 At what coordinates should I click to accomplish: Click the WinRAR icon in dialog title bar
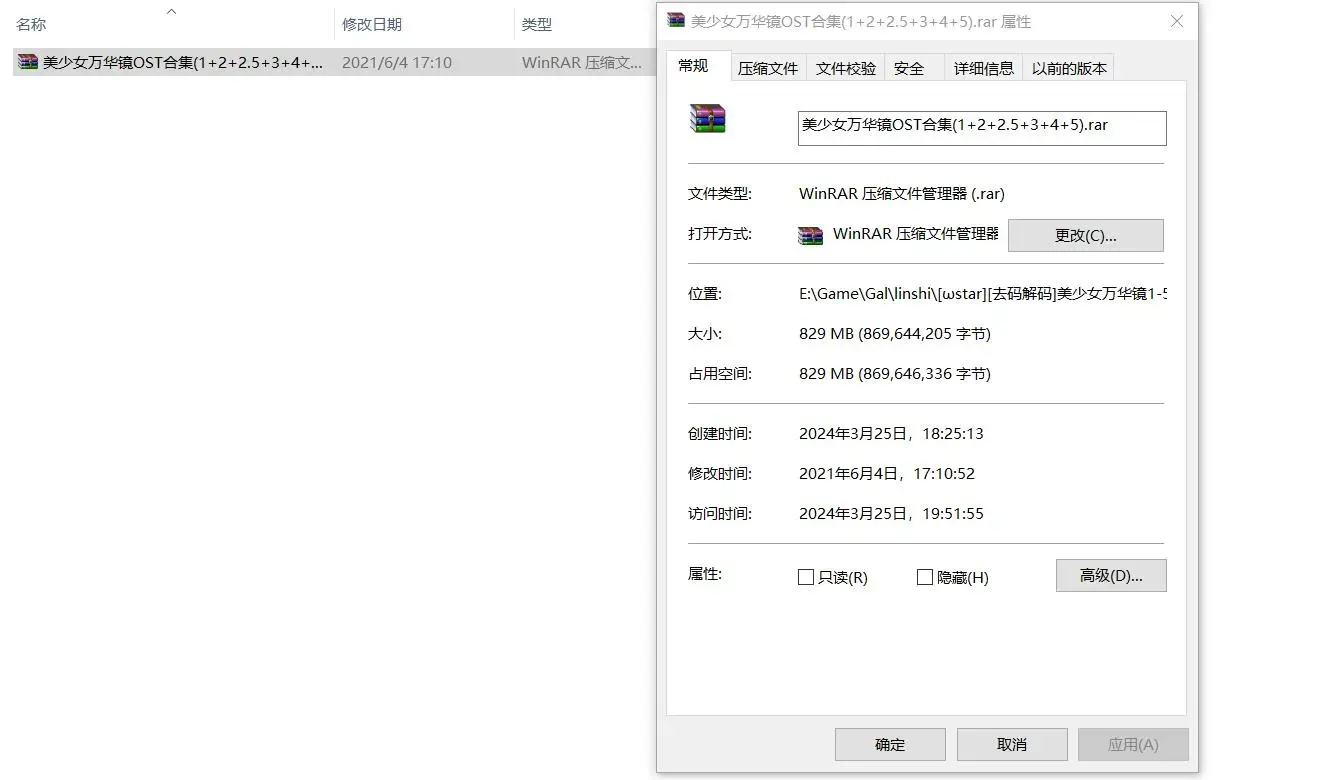pos(676,21)
